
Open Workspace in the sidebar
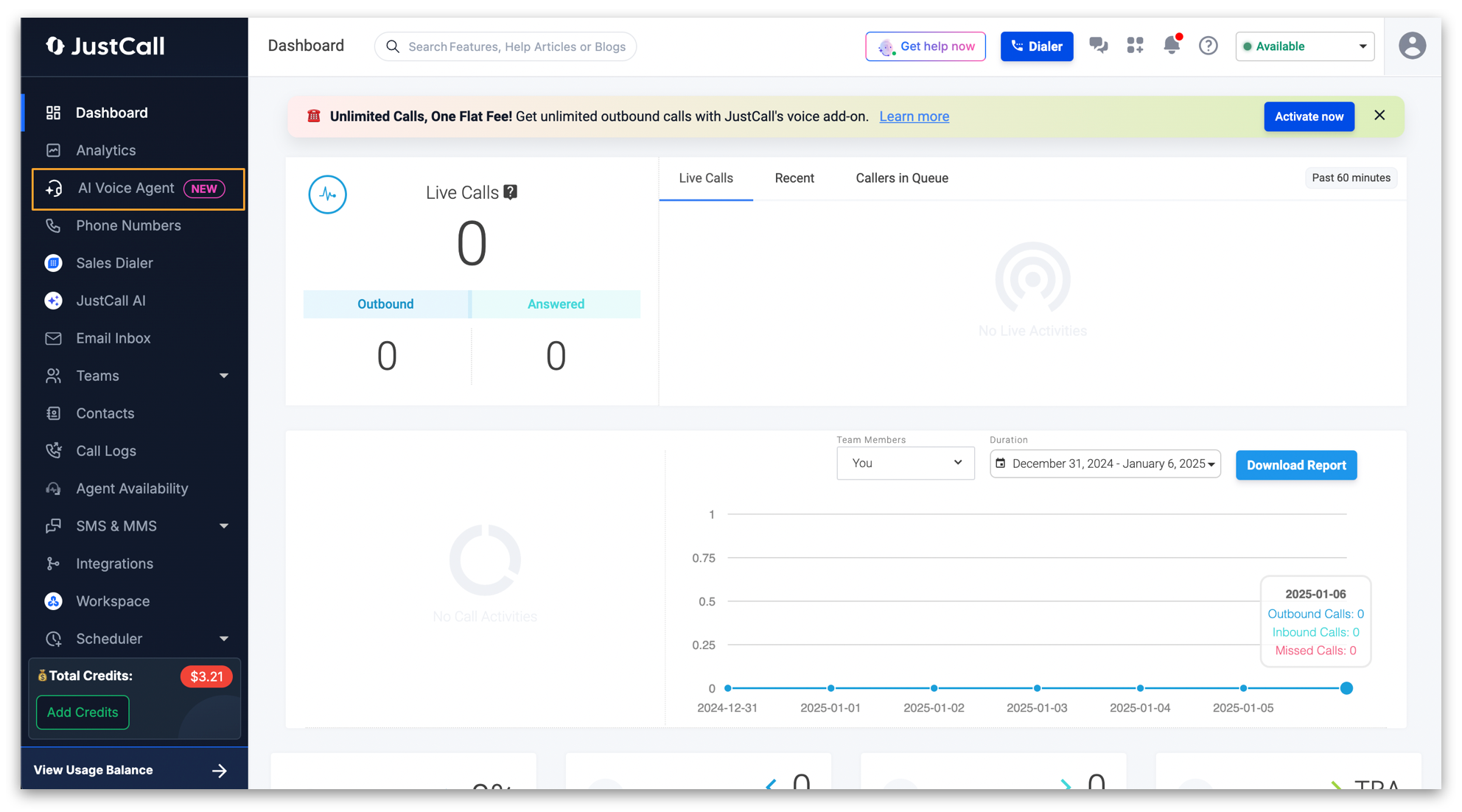click(x=113, y=601)
